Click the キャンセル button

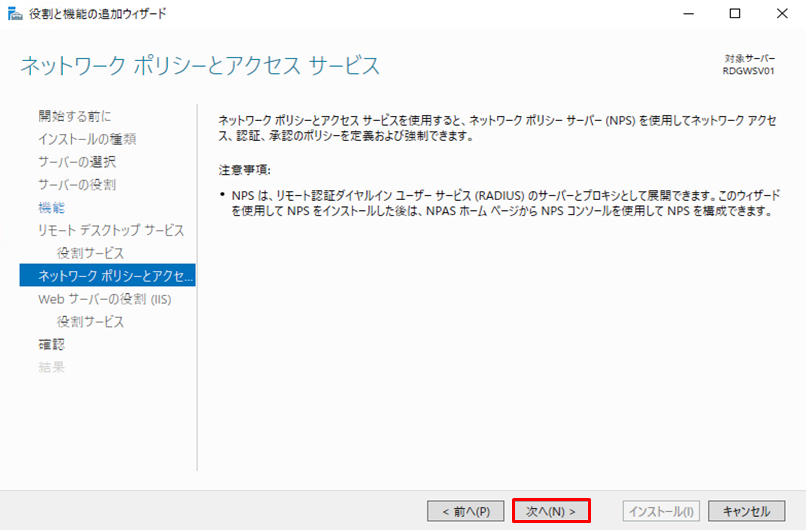(746, 511)
